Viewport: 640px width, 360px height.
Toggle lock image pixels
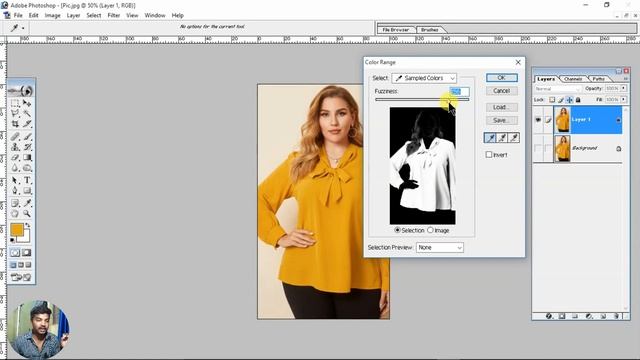click(x=561, y=100)
